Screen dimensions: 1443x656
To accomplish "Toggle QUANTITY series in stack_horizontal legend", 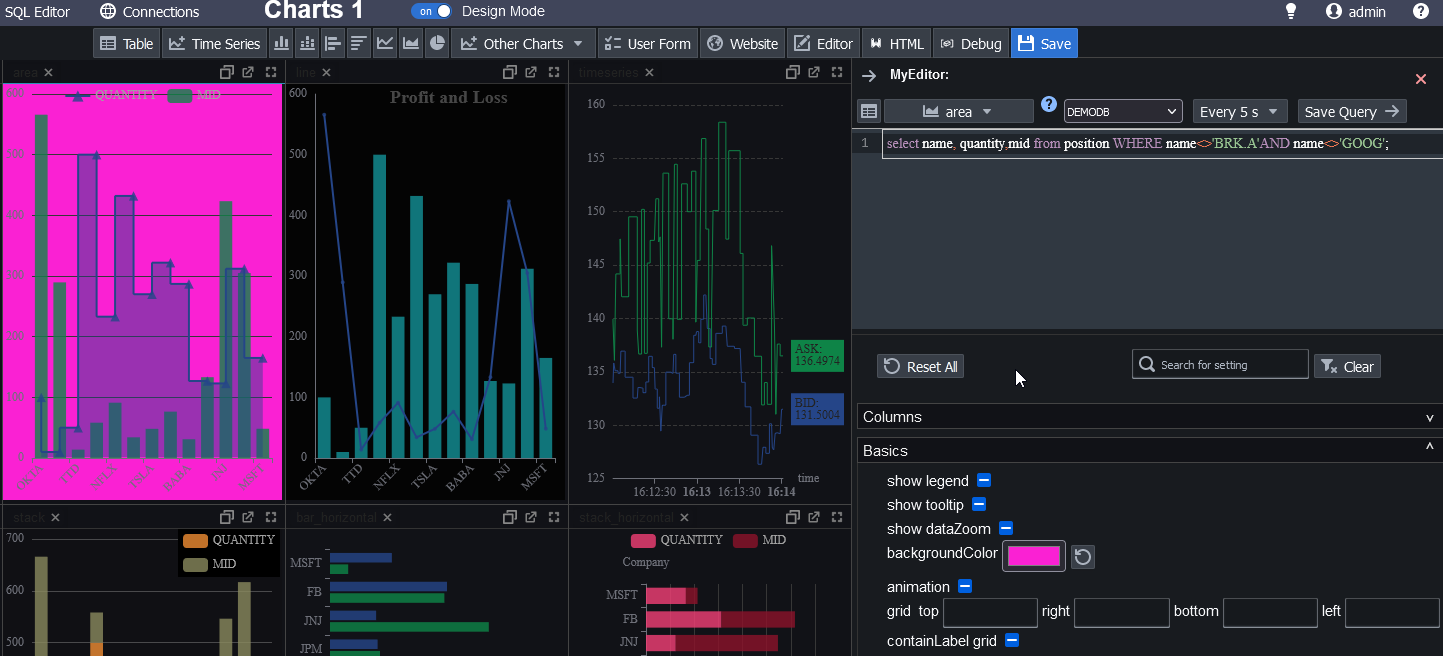I will pos(676,540).
